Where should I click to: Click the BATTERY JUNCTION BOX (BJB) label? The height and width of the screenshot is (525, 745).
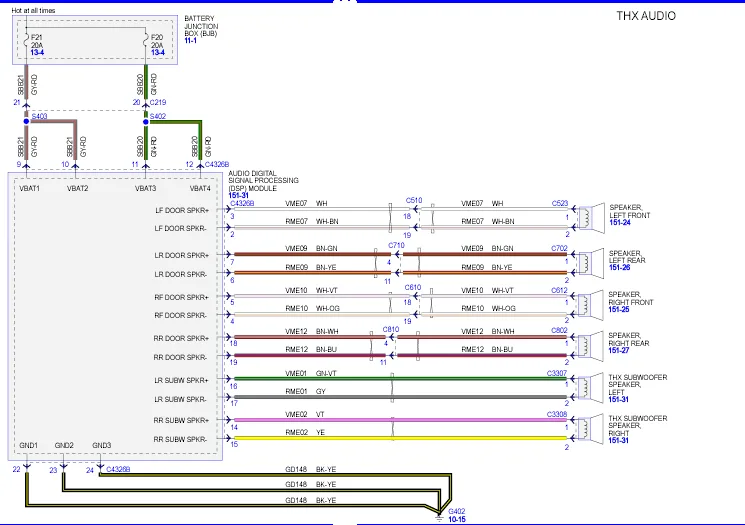201,26
